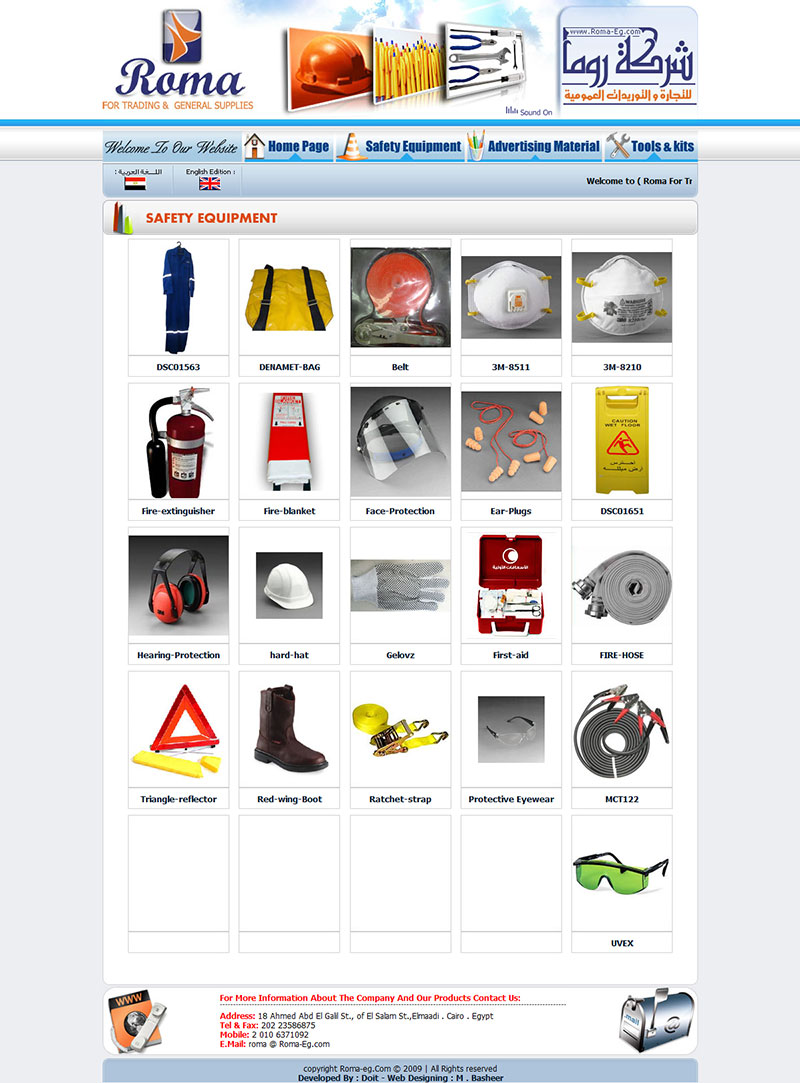800x1083 pixels.
Task: Open the First-aid kit product
Action: [x=511, y=585]
